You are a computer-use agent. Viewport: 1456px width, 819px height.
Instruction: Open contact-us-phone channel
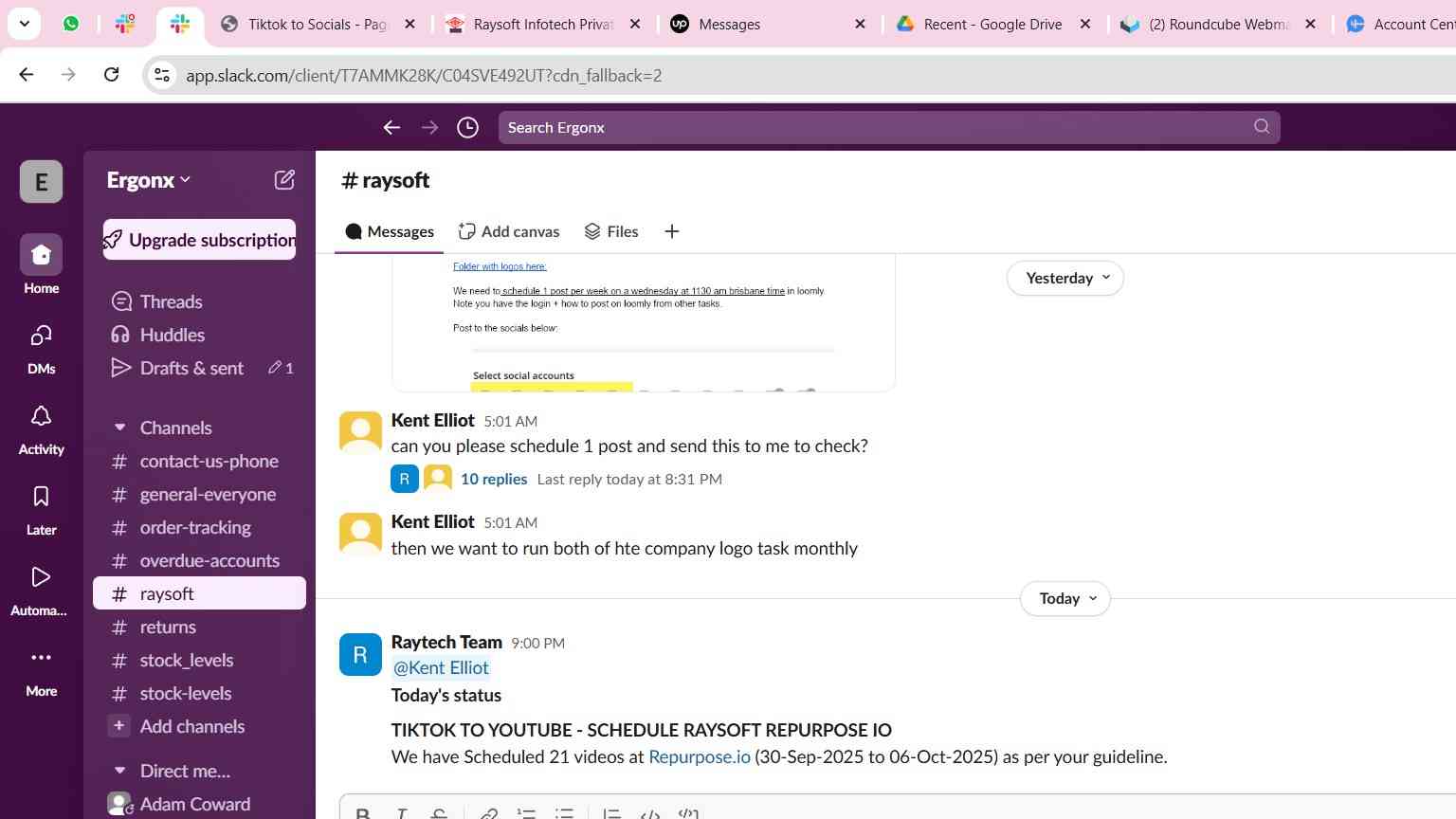(x=199, y=461)
